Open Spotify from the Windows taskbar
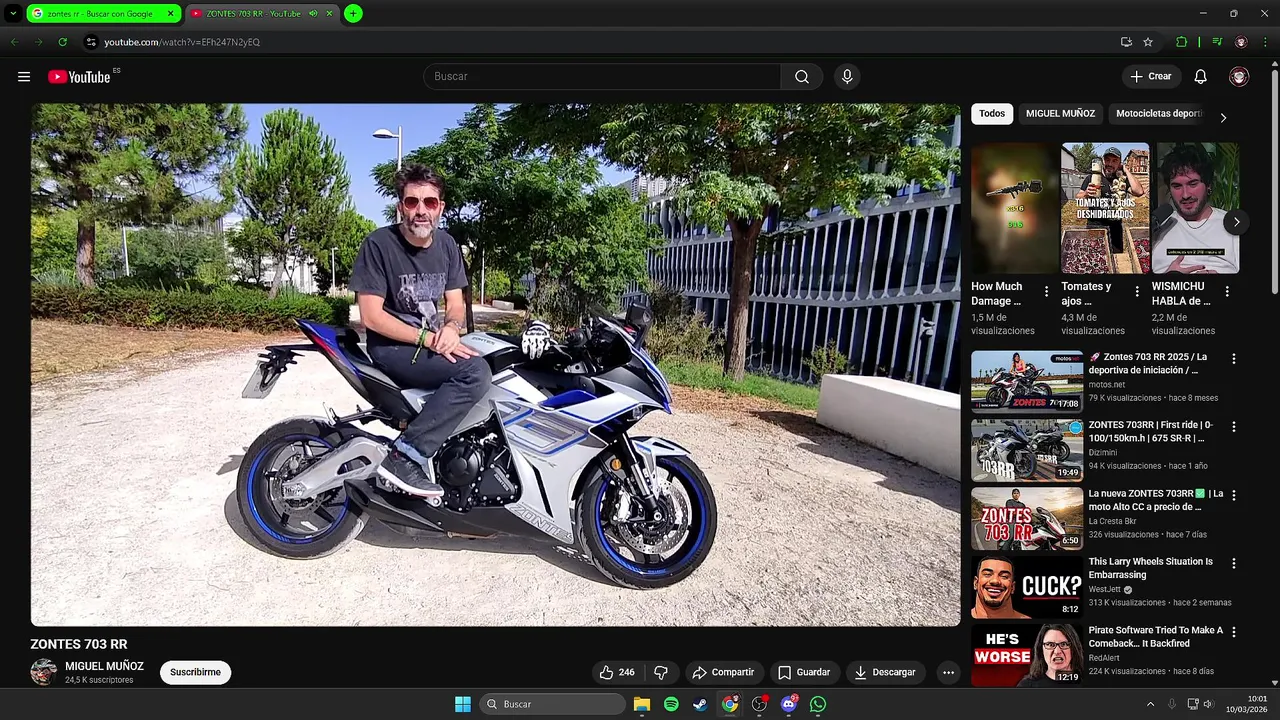1280x720 pixels. pos(671,704)
